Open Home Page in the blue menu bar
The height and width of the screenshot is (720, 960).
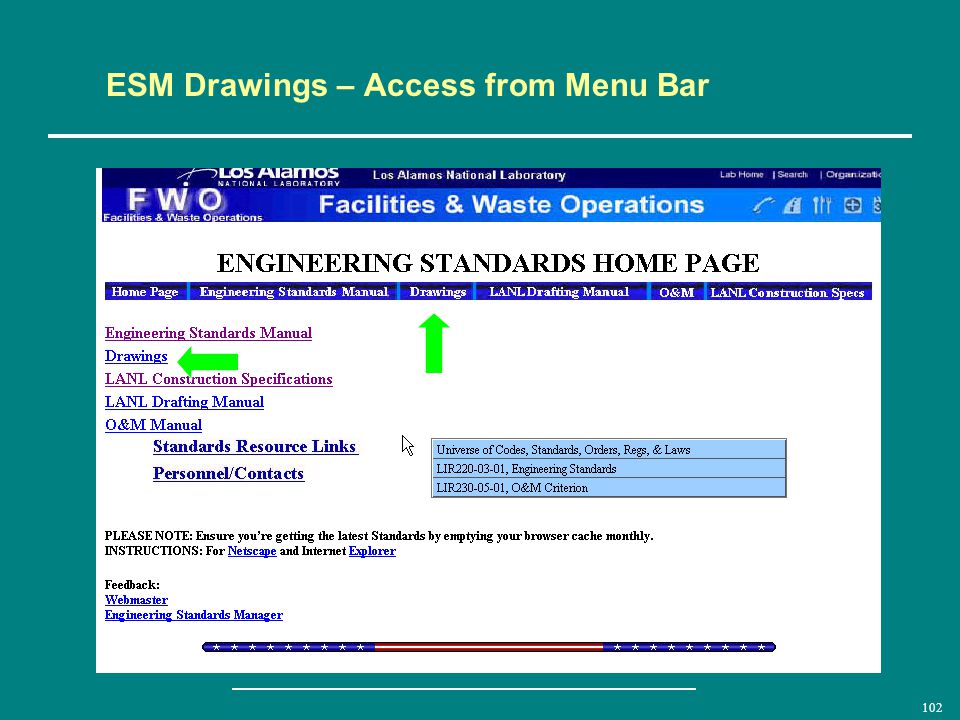[x=145, y=291]
